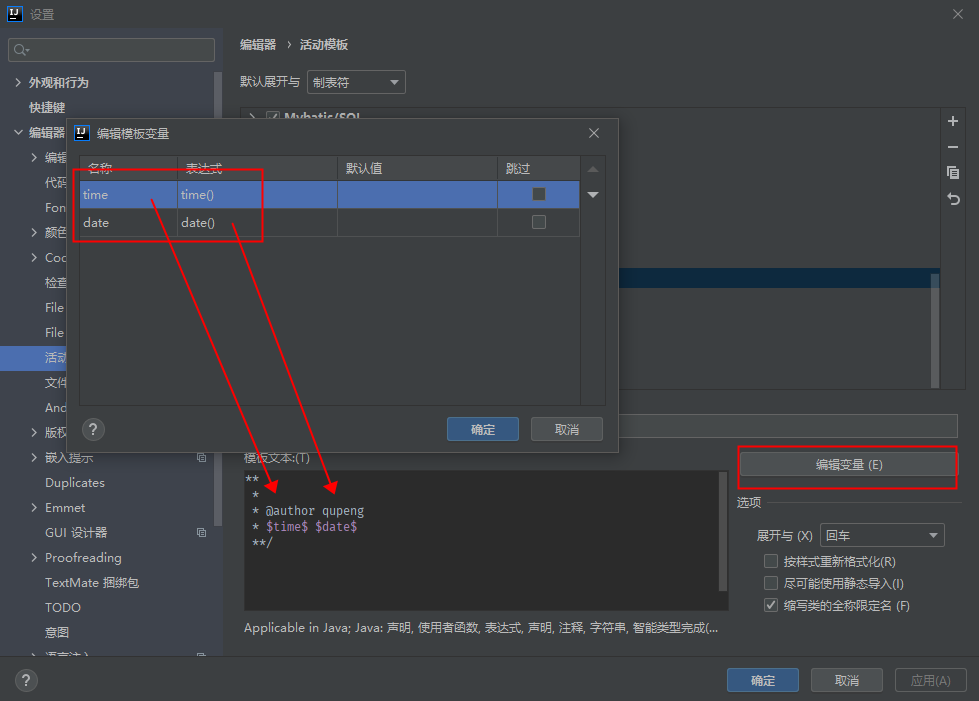
Task: Expand 外观和行为 tree node
Action: [x=17, y=82]
